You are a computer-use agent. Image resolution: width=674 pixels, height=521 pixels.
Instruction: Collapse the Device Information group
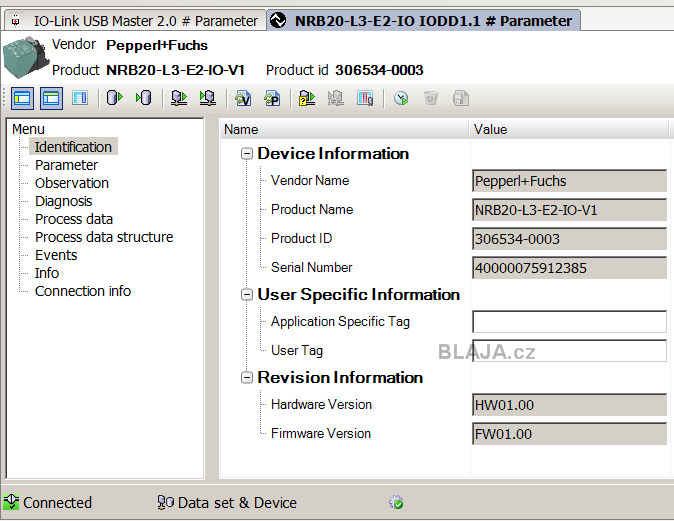(247, 153)
